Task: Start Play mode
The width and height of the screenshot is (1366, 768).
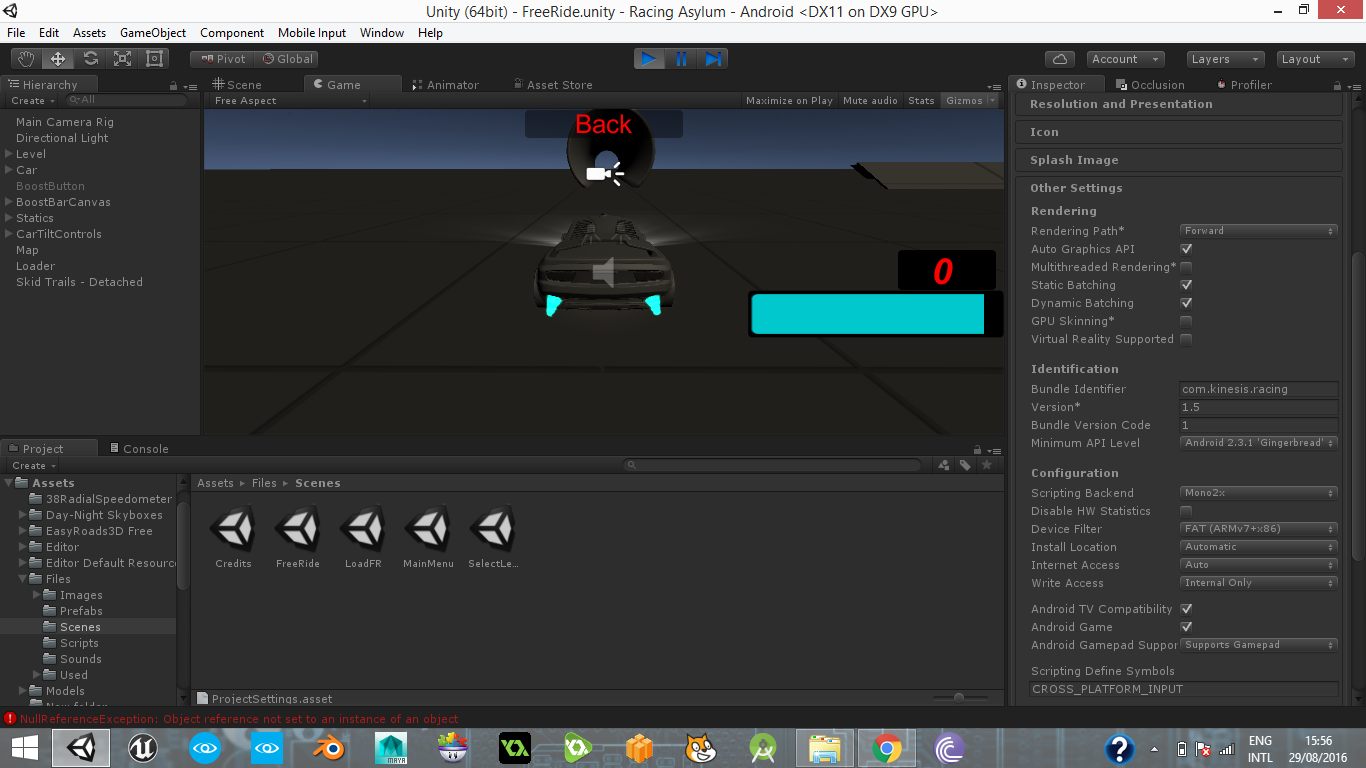Action: (x=649, y=59)
